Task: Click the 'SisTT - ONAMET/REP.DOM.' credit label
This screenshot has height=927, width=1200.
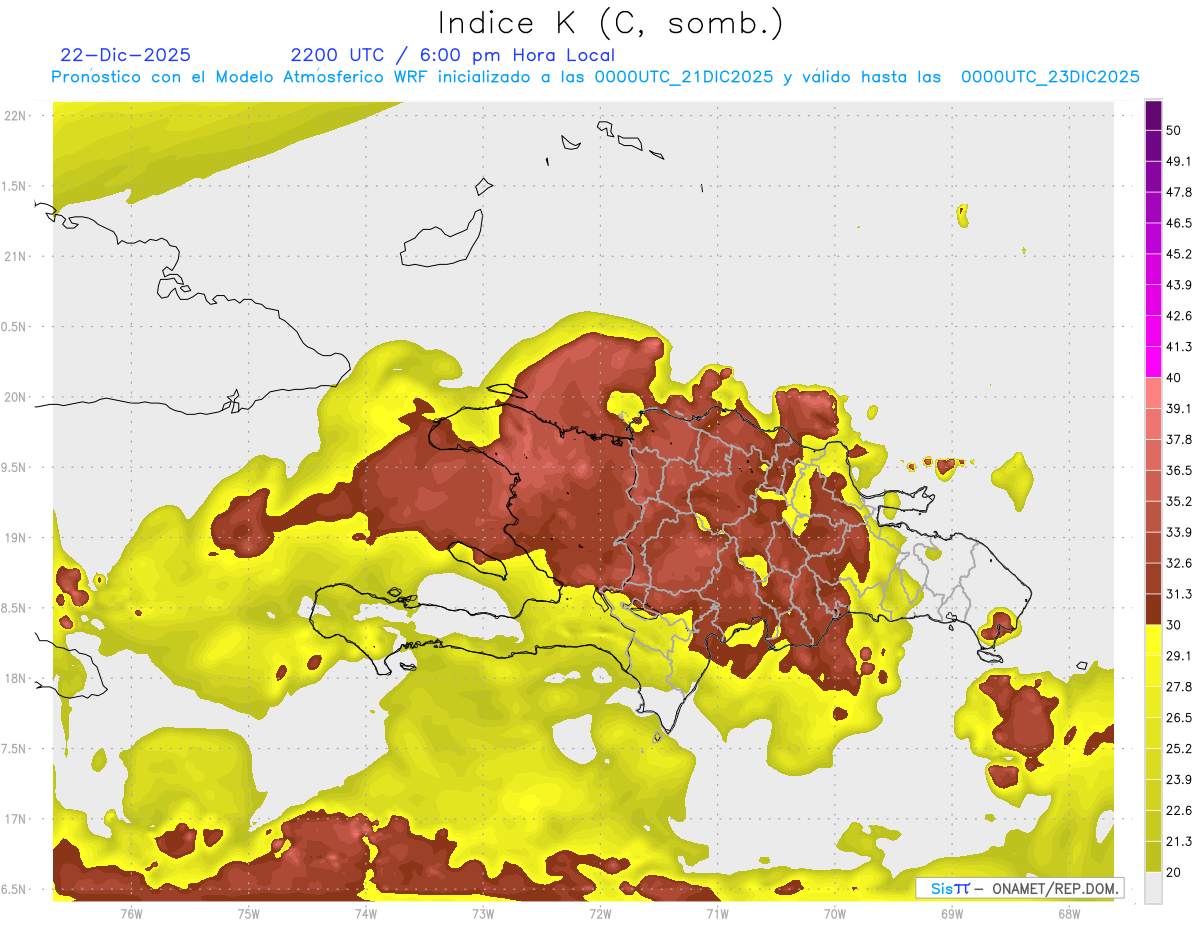Action: pos(1019,888)
